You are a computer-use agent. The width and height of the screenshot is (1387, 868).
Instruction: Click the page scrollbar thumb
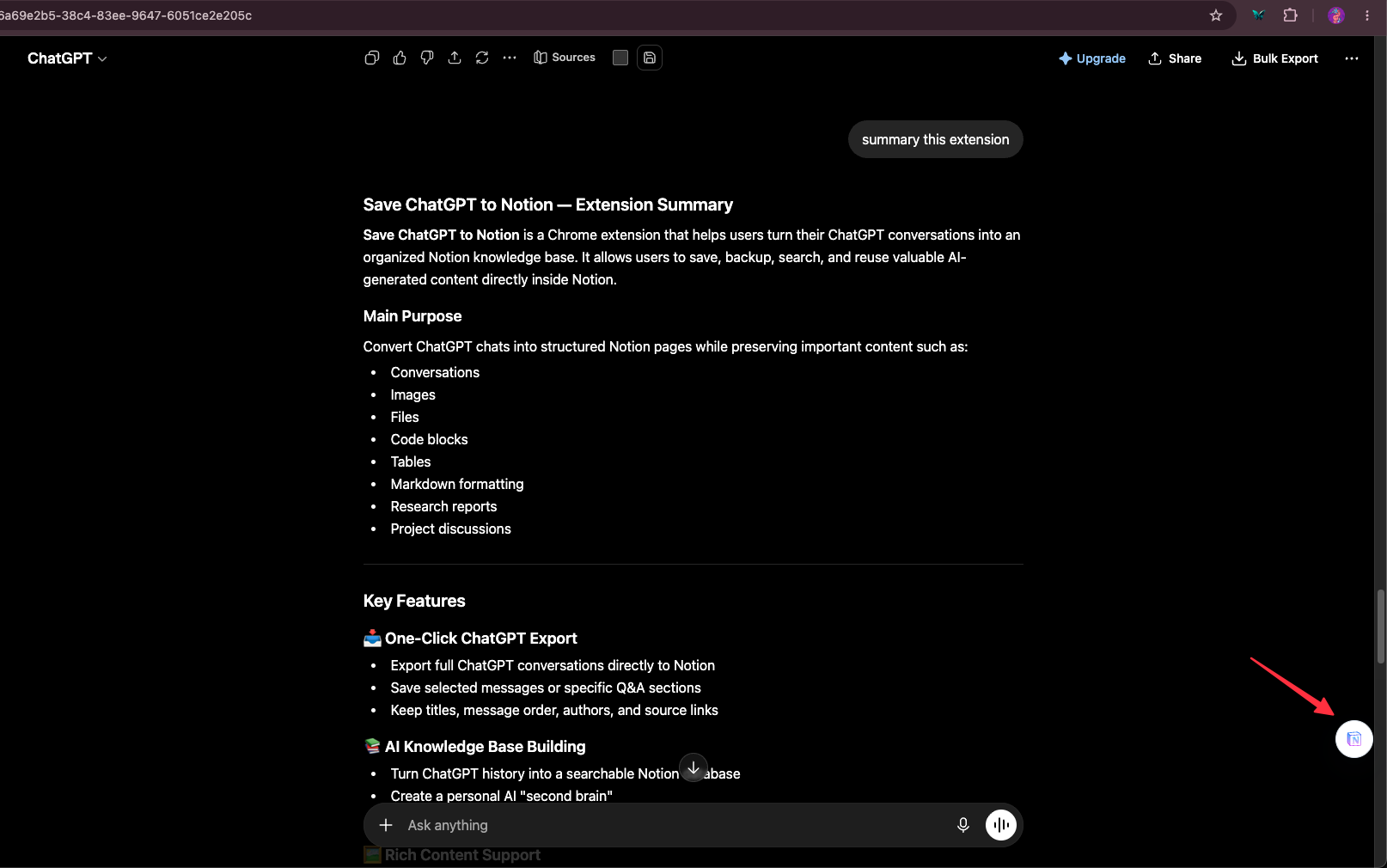(x=1381, y=627)
